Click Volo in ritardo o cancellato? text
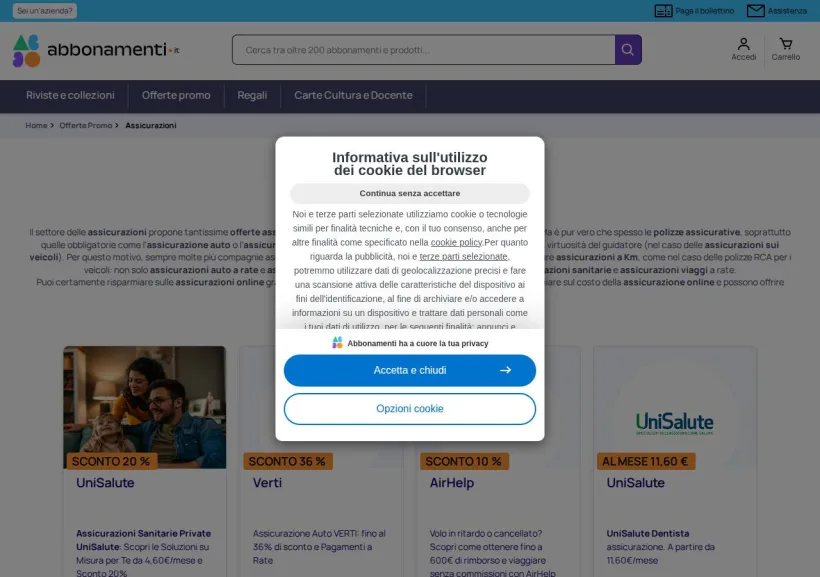The image size is (820, 577). pos(486,534)
